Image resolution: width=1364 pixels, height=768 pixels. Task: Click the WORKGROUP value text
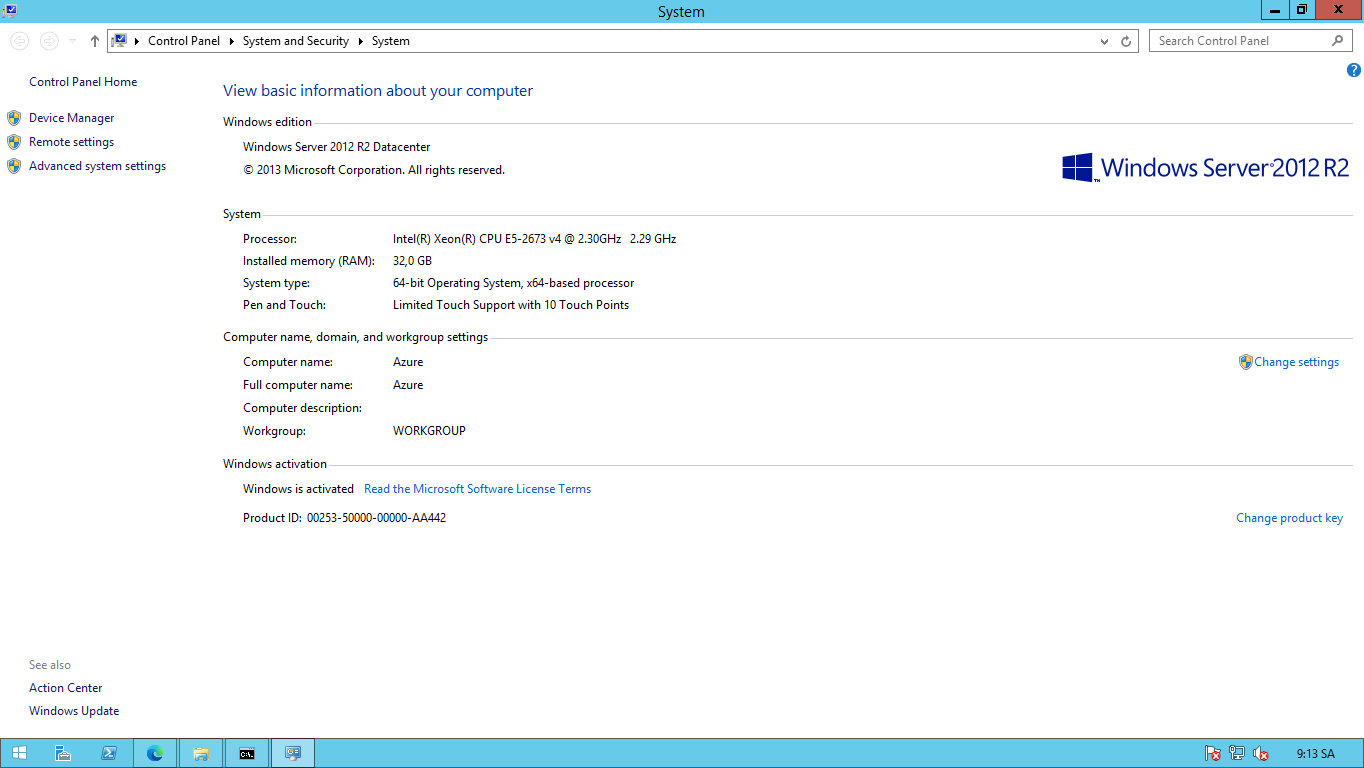(x=429, y=431)
